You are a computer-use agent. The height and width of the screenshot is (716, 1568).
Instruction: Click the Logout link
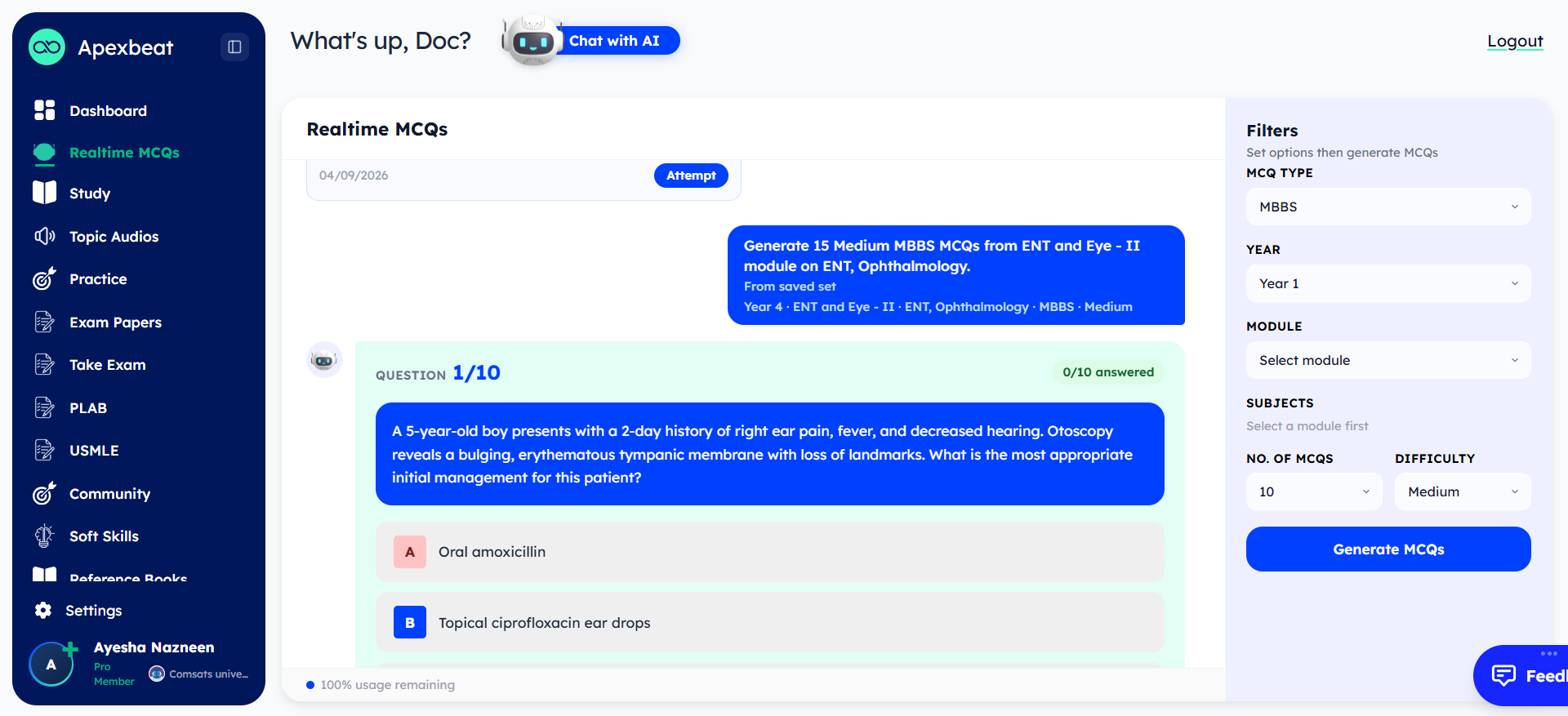pos(1515,41)
